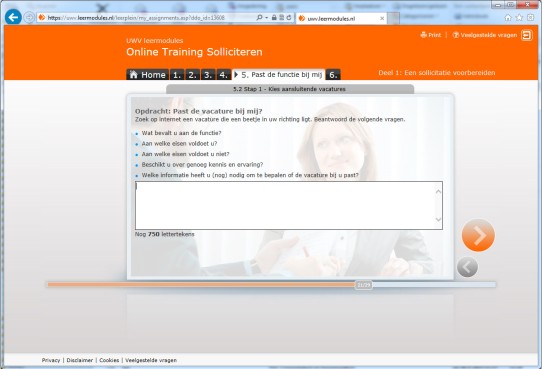Open the Privacy footer link
This screenshot has width=542, height=369.
tap(51, 360)
